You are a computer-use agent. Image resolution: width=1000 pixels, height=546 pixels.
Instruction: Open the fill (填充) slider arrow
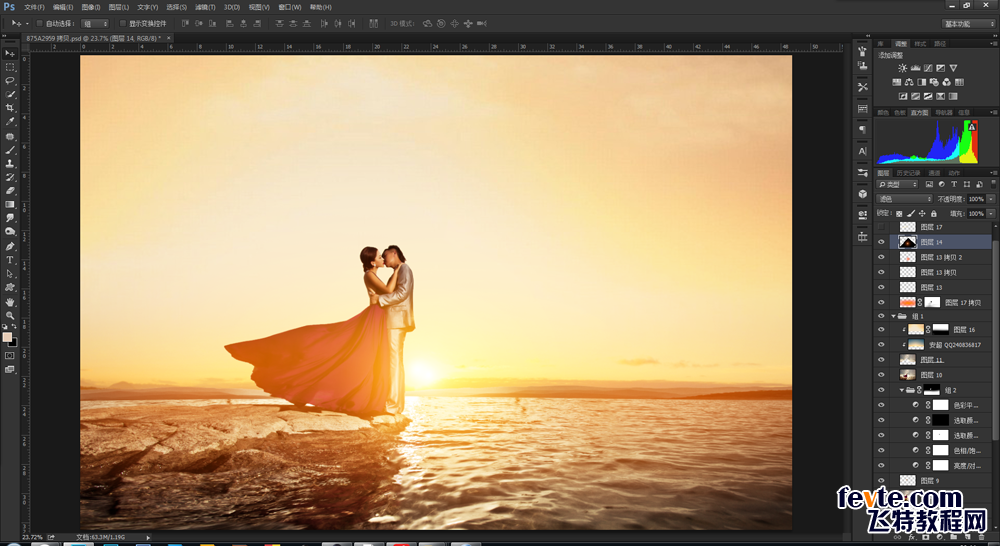point(990,214)
